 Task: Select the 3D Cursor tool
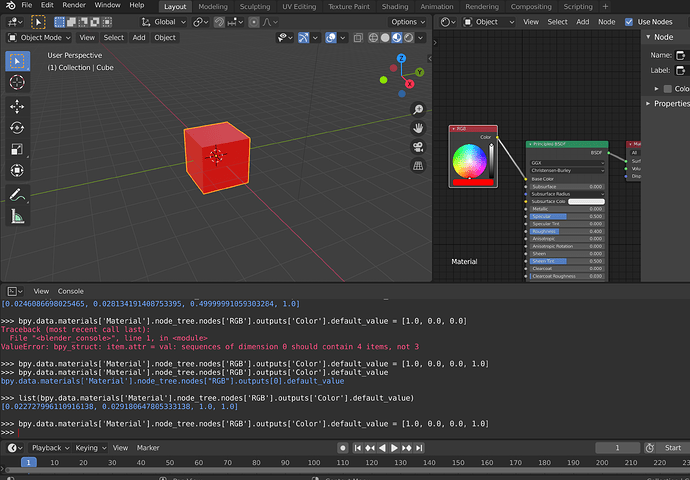click(17, 82)
